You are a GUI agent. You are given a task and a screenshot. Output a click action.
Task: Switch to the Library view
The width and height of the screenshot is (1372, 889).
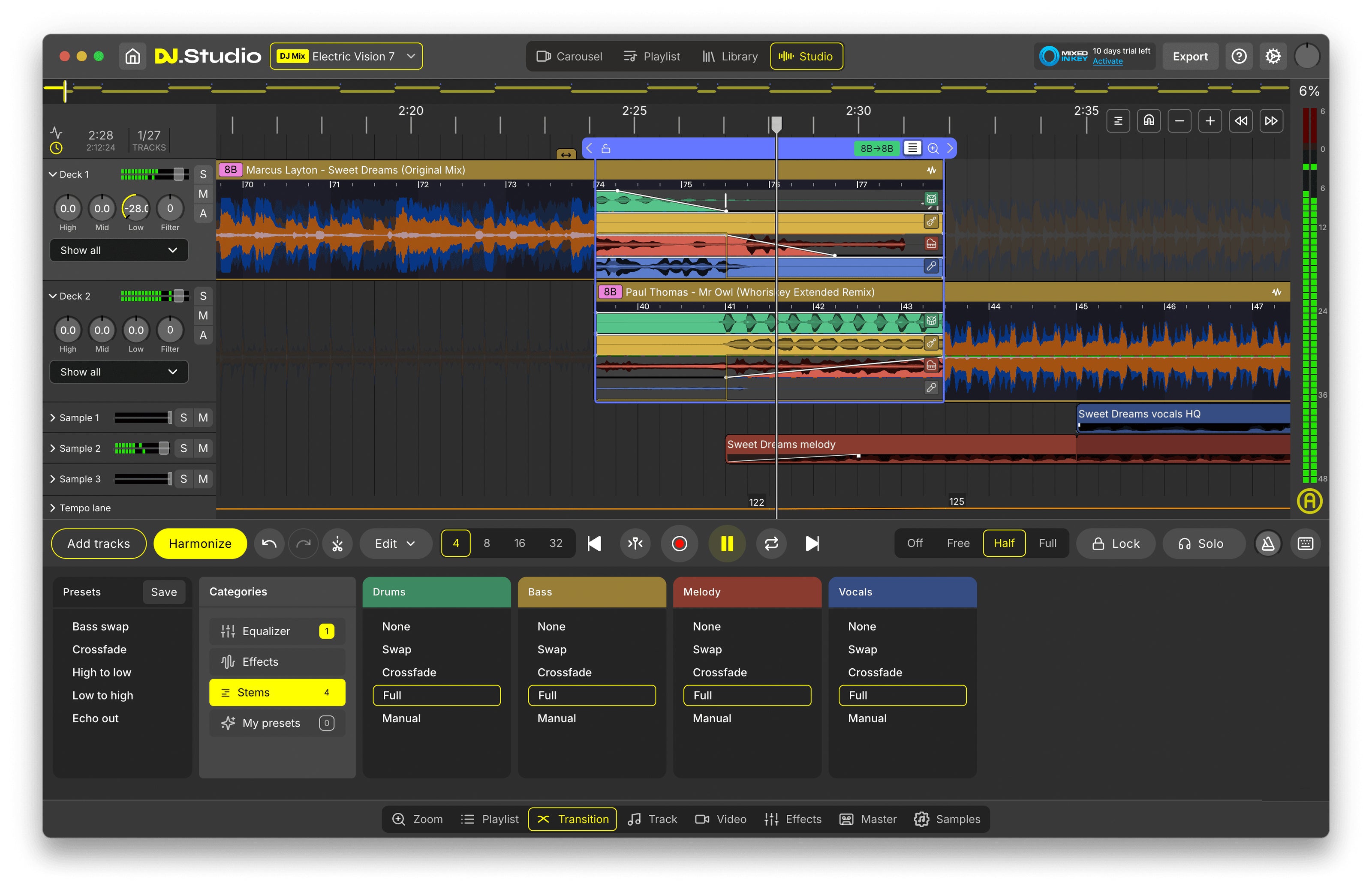point(730,57)
